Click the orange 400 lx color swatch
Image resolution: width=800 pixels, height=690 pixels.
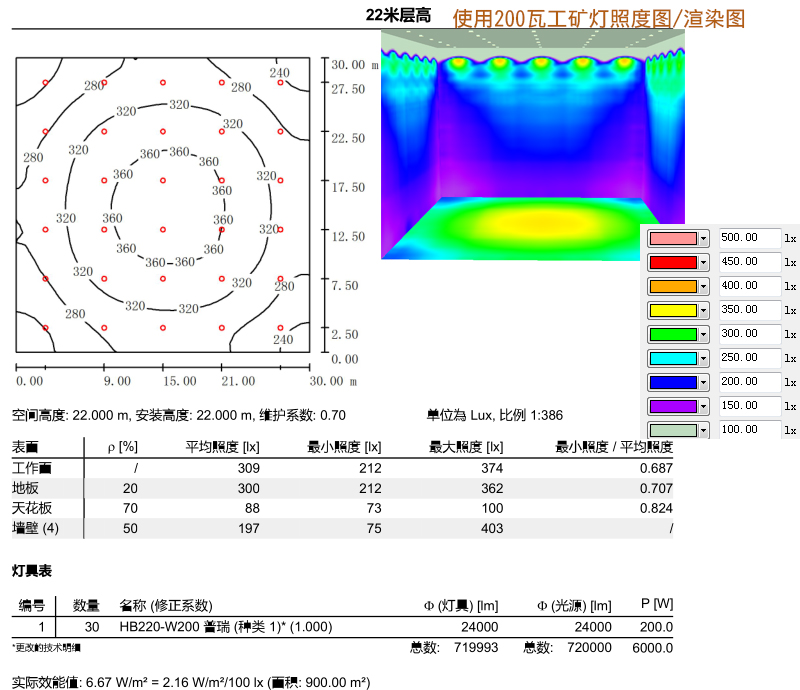coord(673,286)
